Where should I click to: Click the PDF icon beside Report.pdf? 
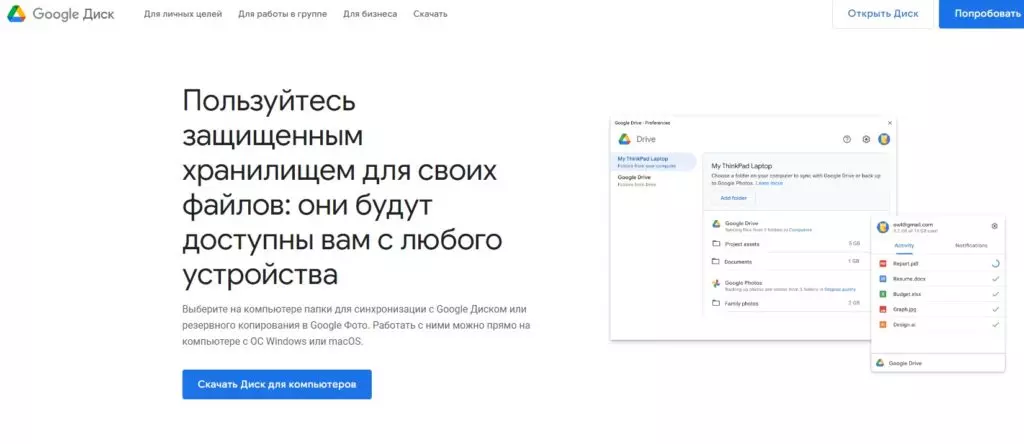coord(883,264)
